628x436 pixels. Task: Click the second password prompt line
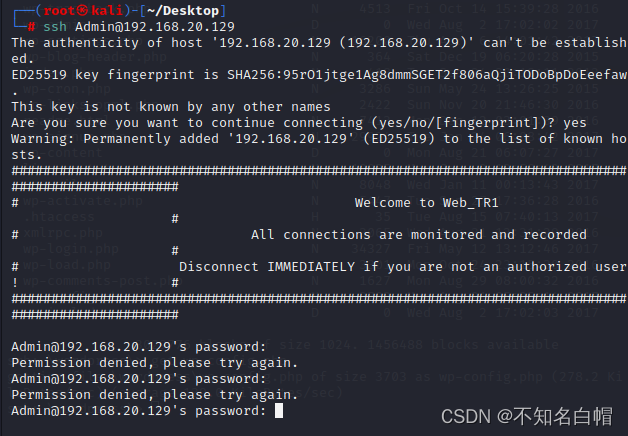[139, 378]
